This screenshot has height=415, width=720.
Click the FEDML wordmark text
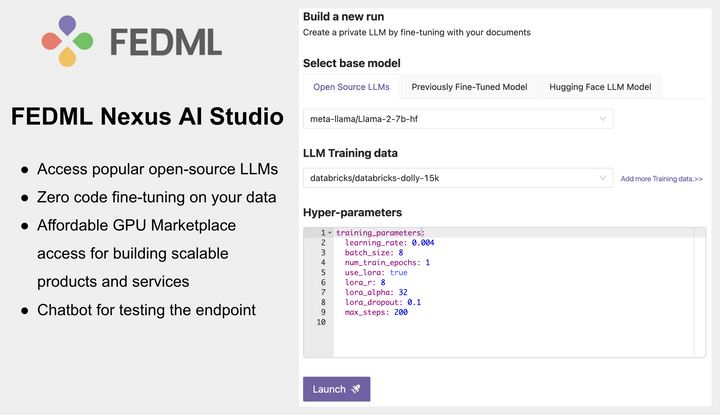(166, 41)
